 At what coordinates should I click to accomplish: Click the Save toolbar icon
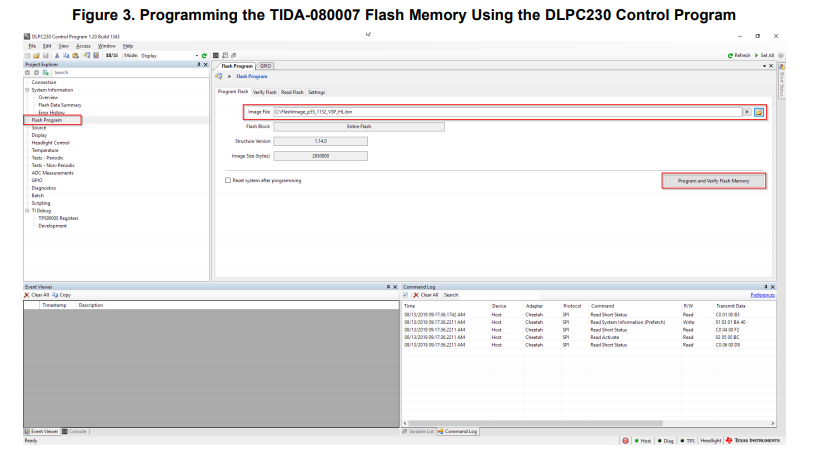(x=46, y=55)
